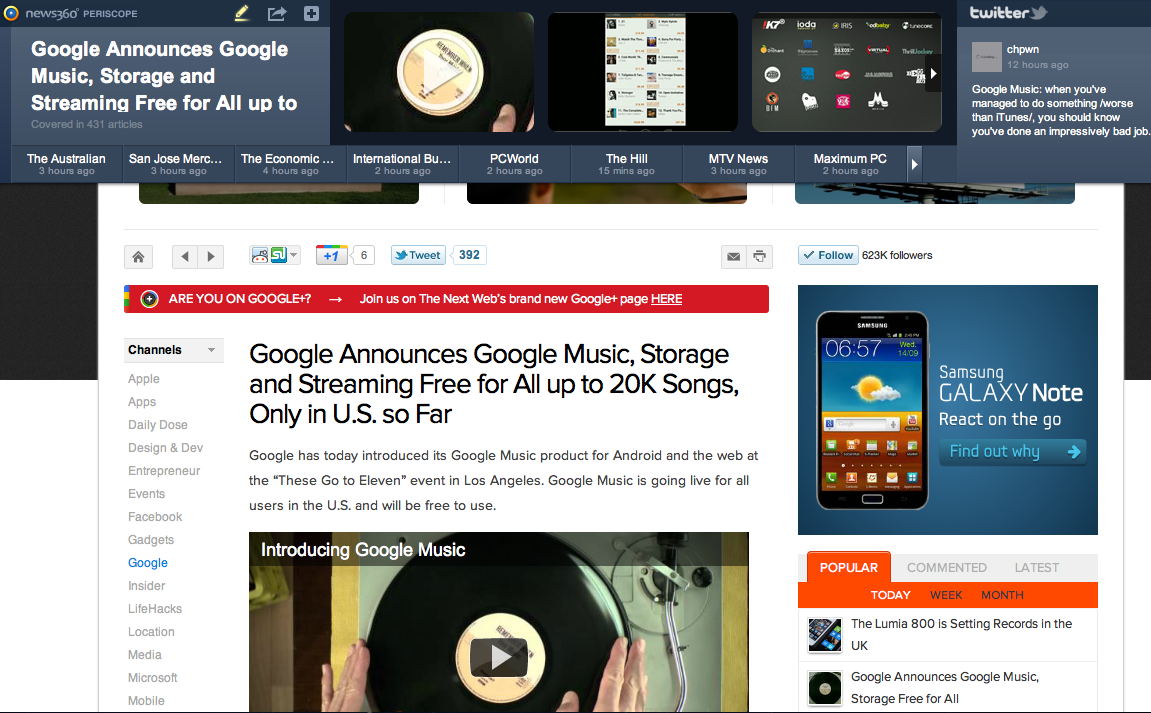Viewport: 1151px width, 713px height.
Task: Open the Google channel
Action: coord(148,562)
